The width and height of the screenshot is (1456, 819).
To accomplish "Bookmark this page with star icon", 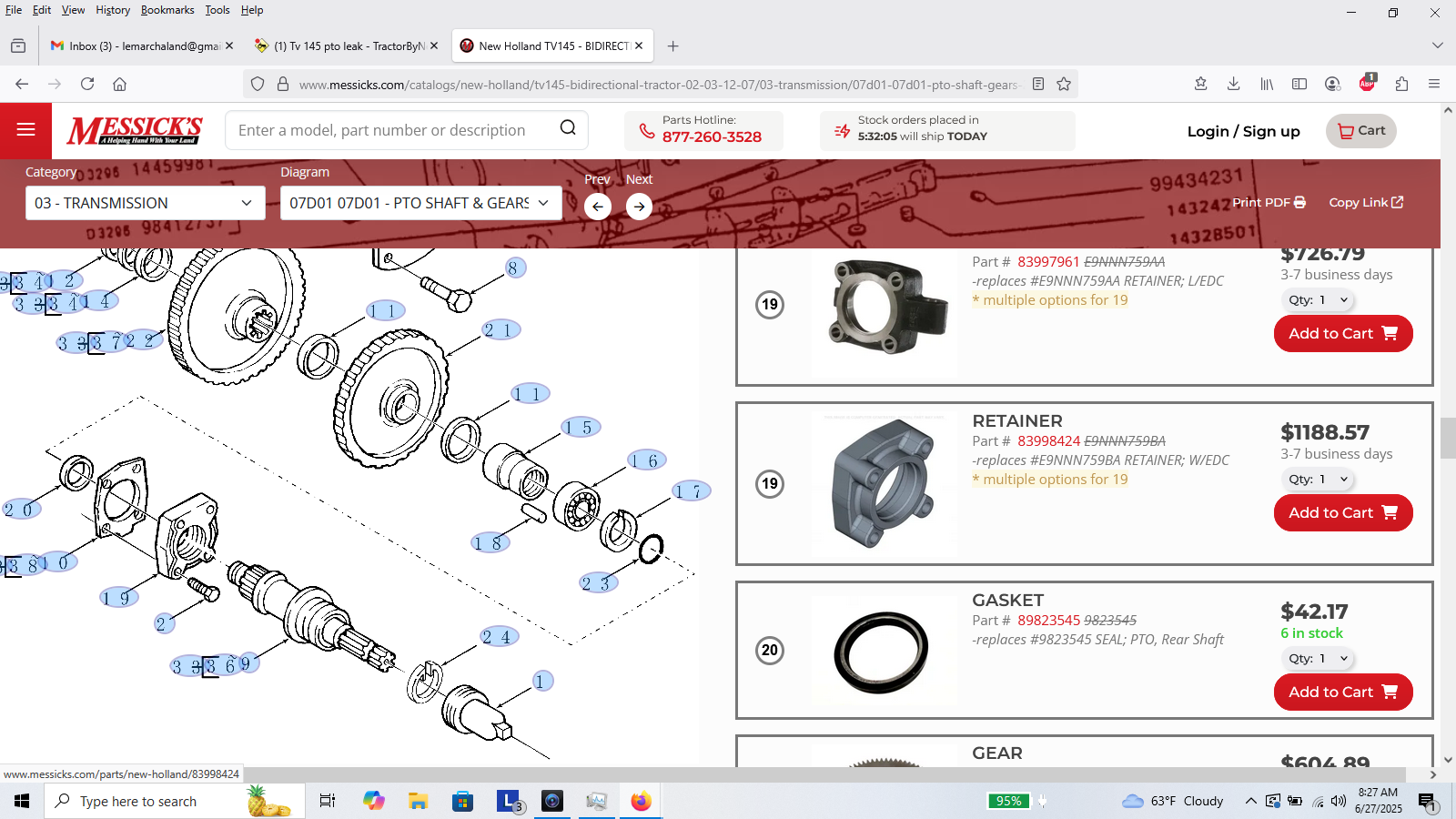I will [1064, 84].
